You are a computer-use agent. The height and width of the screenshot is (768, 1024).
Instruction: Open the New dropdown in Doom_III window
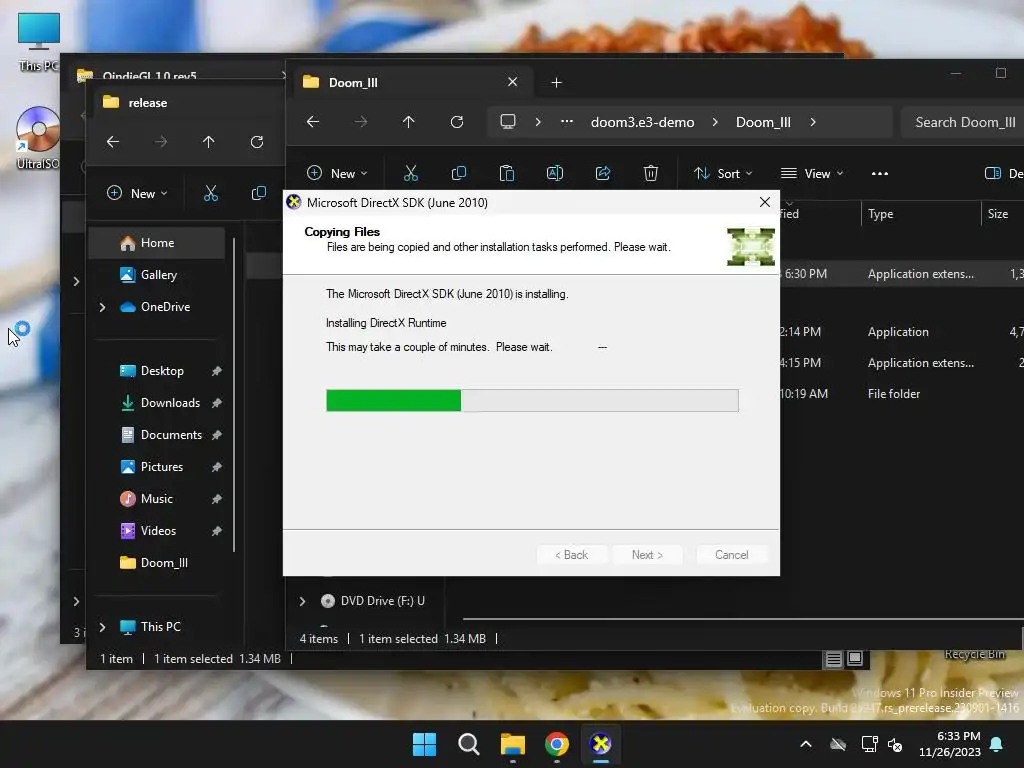click(337, 173)
